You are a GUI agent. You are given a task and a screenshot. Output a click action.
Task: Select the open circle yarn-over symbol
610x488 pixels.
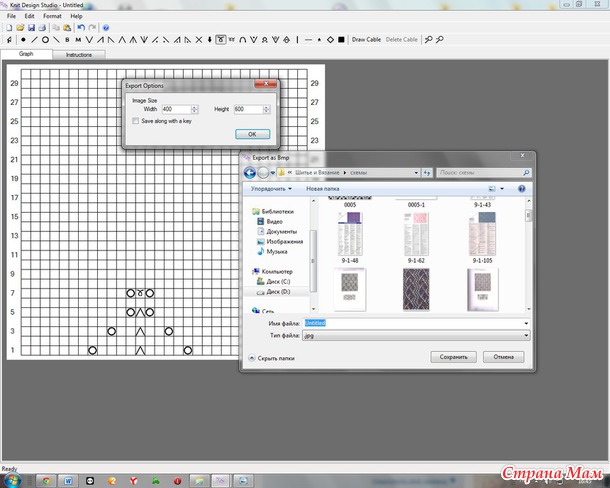[x=46, y=39]
